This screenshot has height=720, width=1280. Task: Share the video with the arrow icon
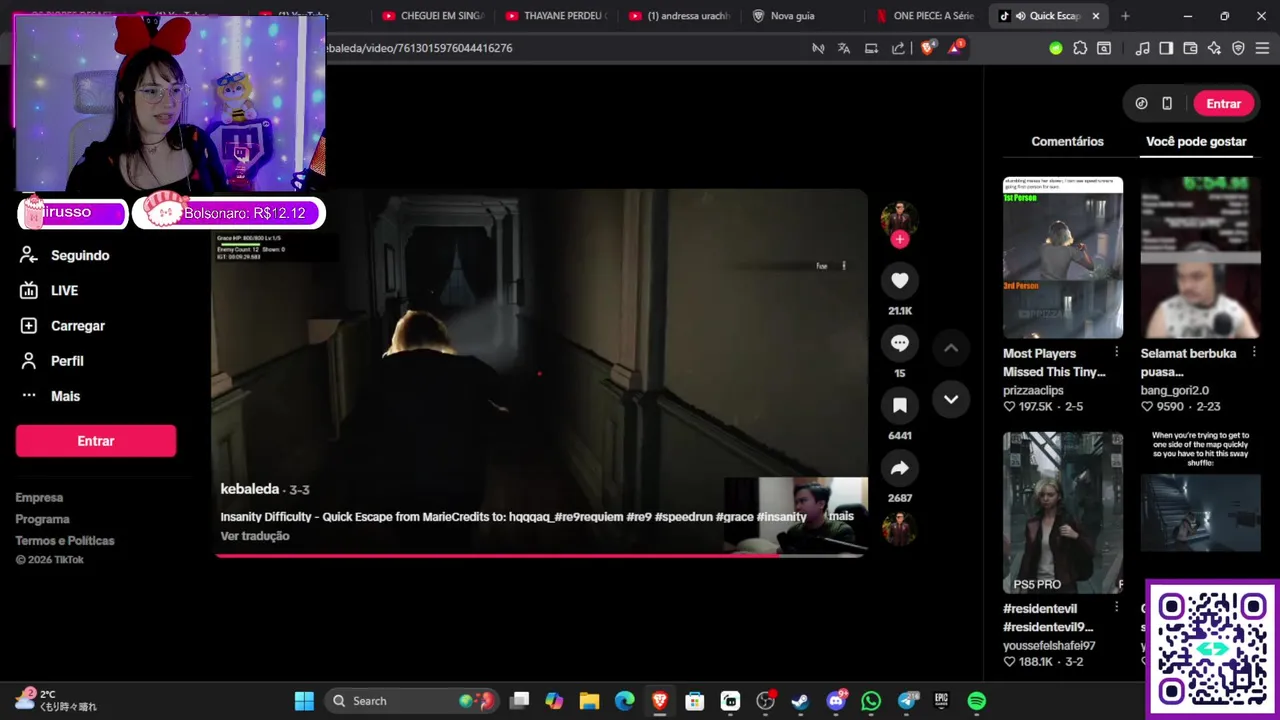899,468
